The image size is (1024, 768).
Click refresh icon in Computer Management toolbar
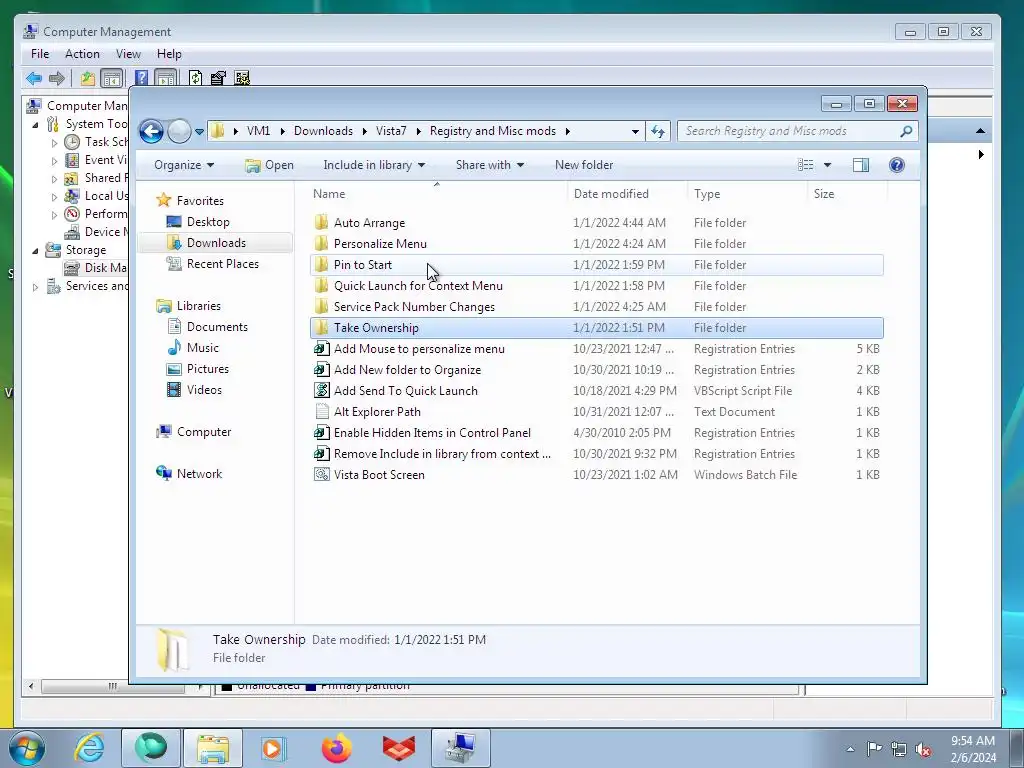tap(195, 78)
